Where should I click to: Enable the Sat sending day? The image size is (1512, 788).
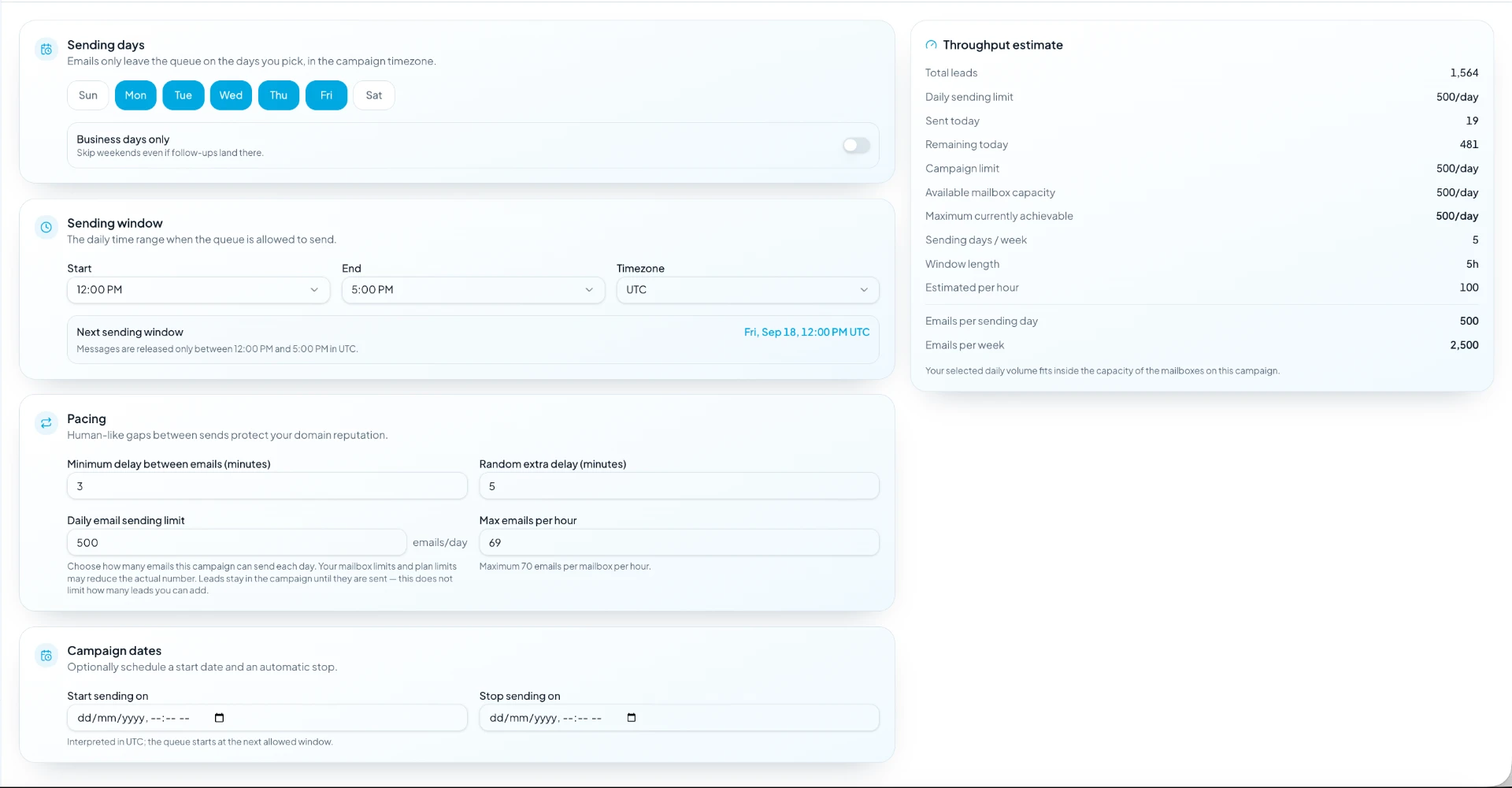tap(374, 95)
